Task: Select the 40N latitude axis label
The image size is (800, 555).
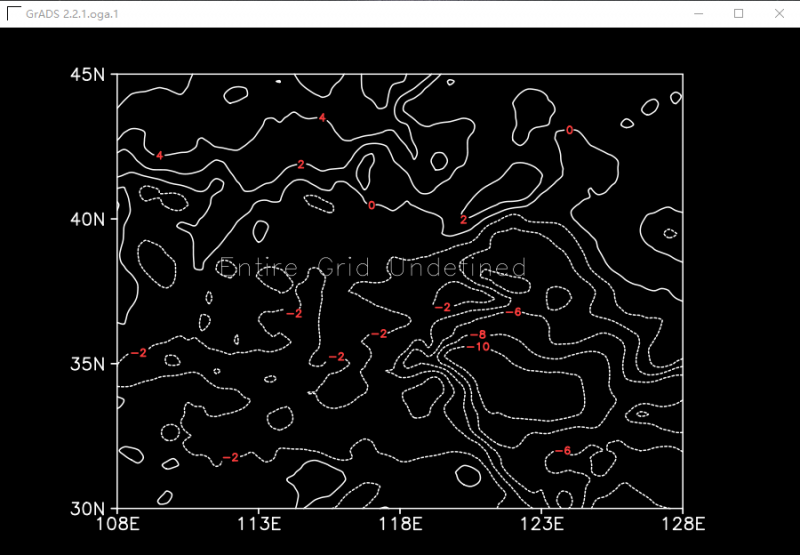Action: tap(89, 219)
